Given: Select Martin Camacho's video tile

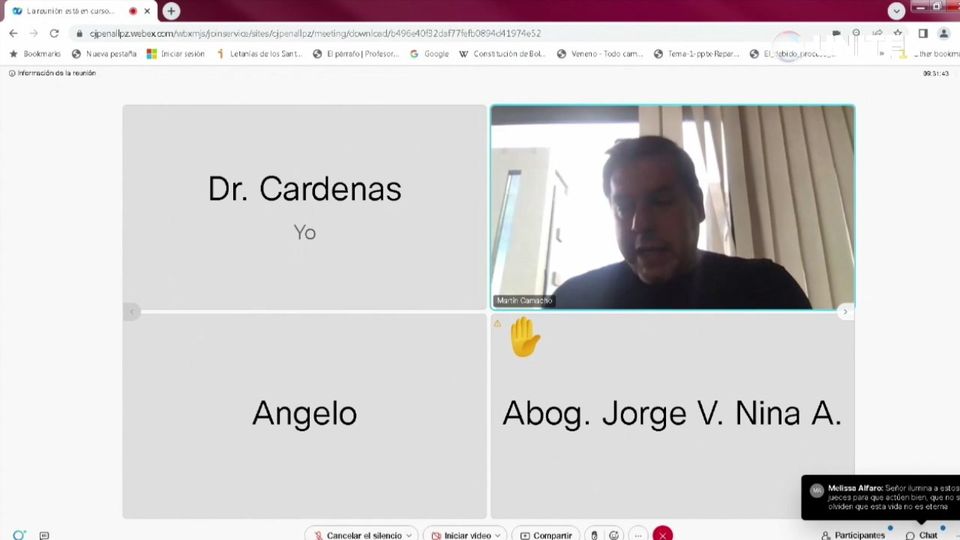Looking at the screenshot, I should click(x=672, y=207).
